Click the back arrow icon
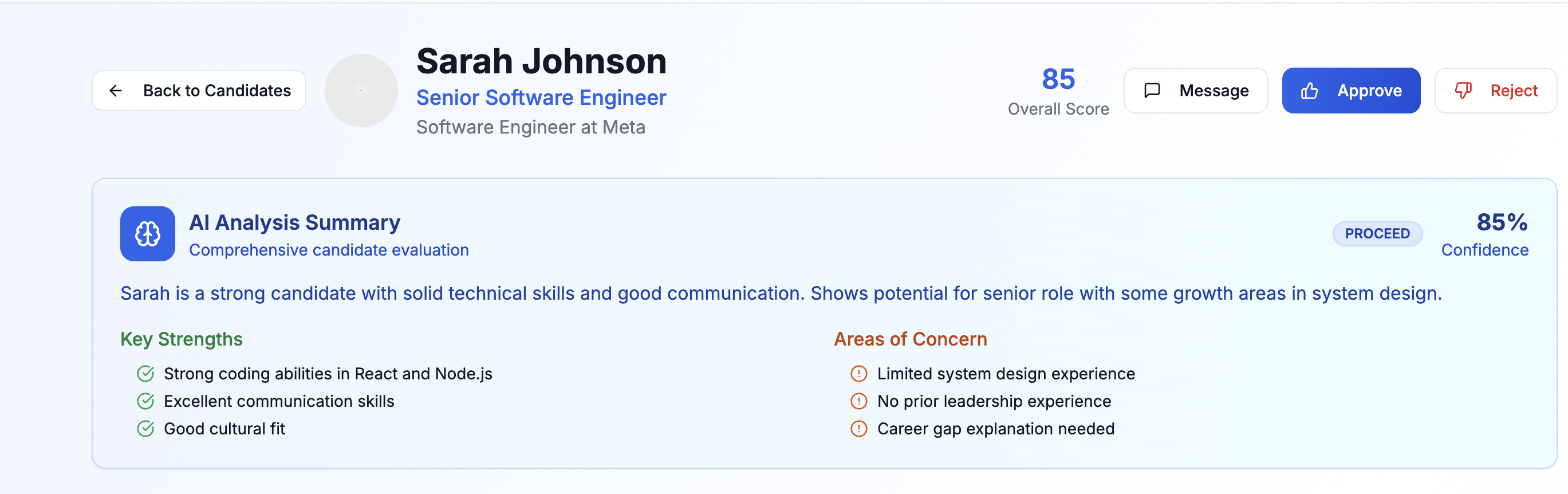1568x494 pixels. click(x=116, y=91)
